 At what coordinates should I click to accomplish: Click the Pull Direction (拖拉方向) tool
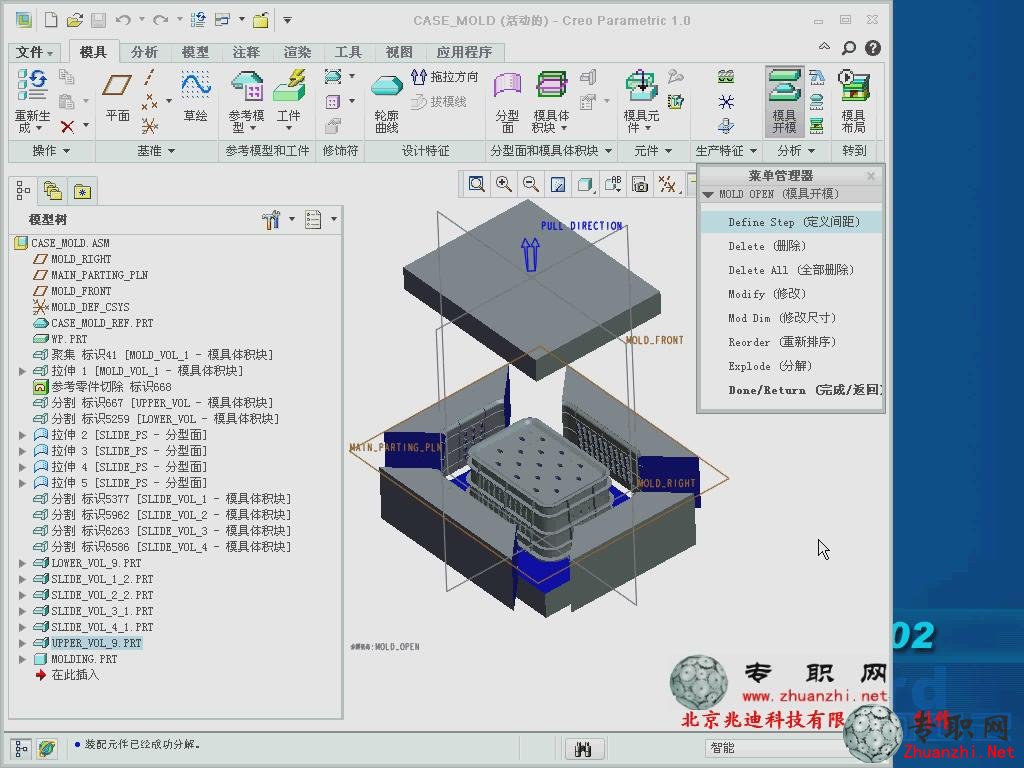click(444, 77)
